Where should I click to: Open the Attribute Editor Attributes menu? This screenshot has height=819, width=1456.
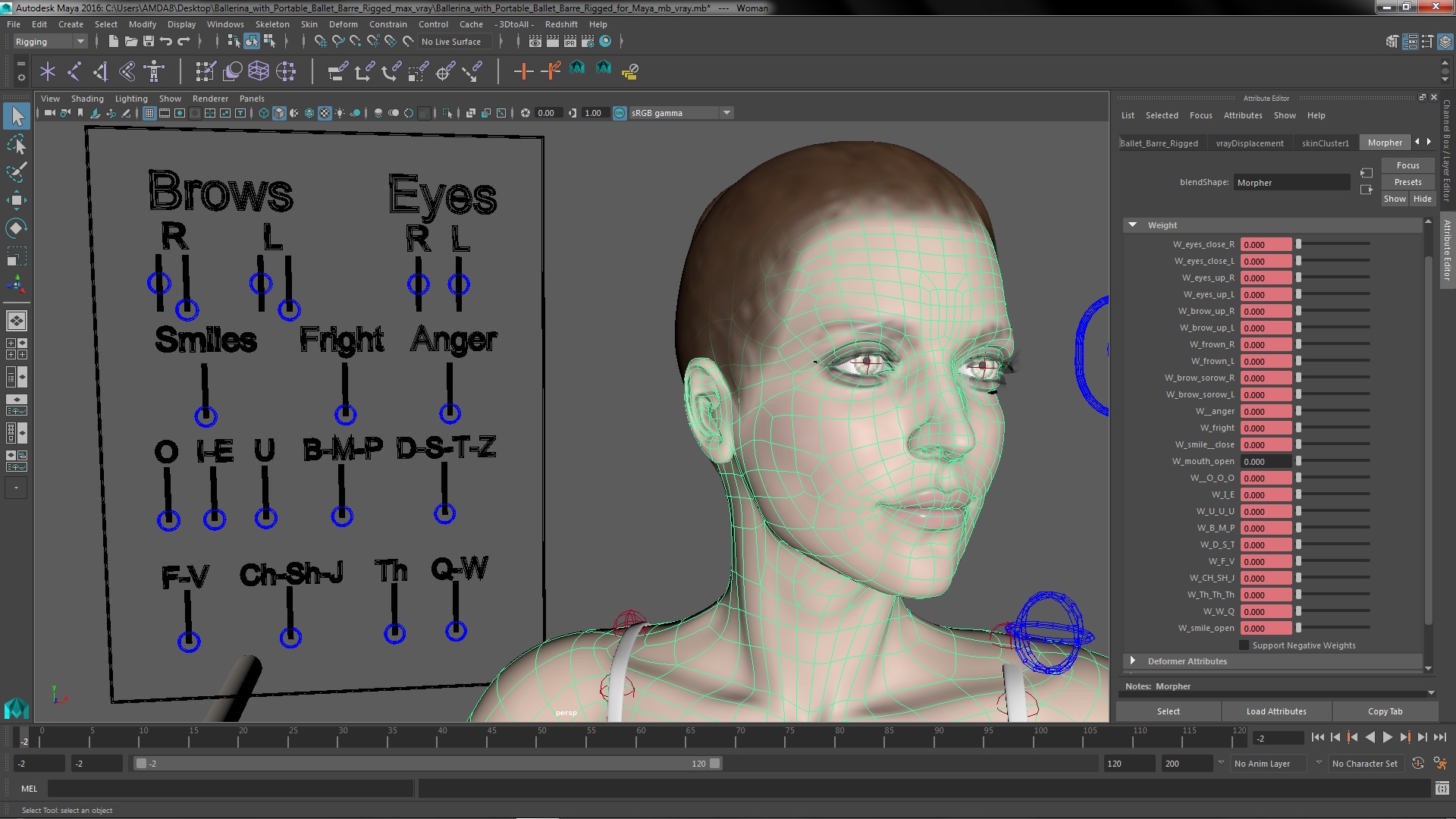point(1243,115)
